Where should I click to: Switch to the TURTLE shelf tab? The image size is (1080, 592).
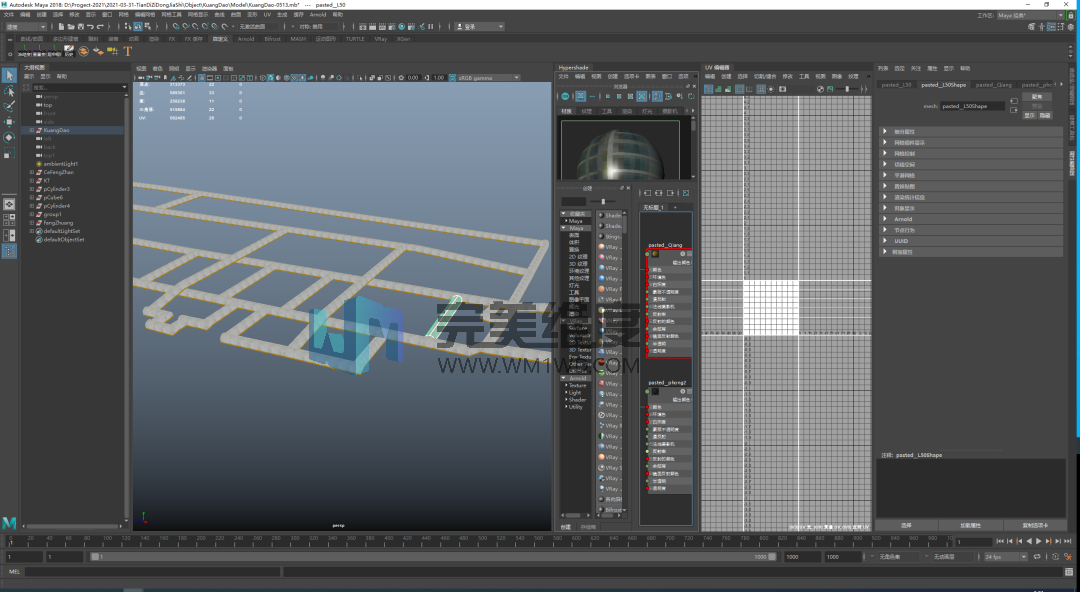tap(355, 39)
